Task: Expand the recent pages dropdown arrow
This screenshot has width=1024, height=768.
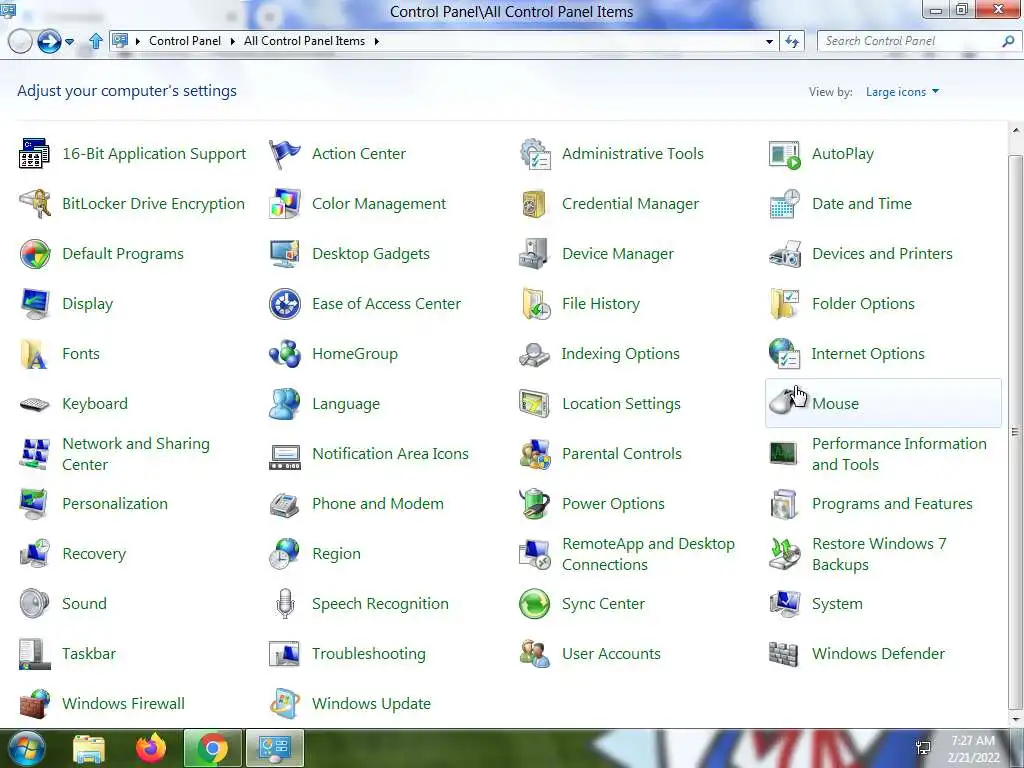Action: 69,42
